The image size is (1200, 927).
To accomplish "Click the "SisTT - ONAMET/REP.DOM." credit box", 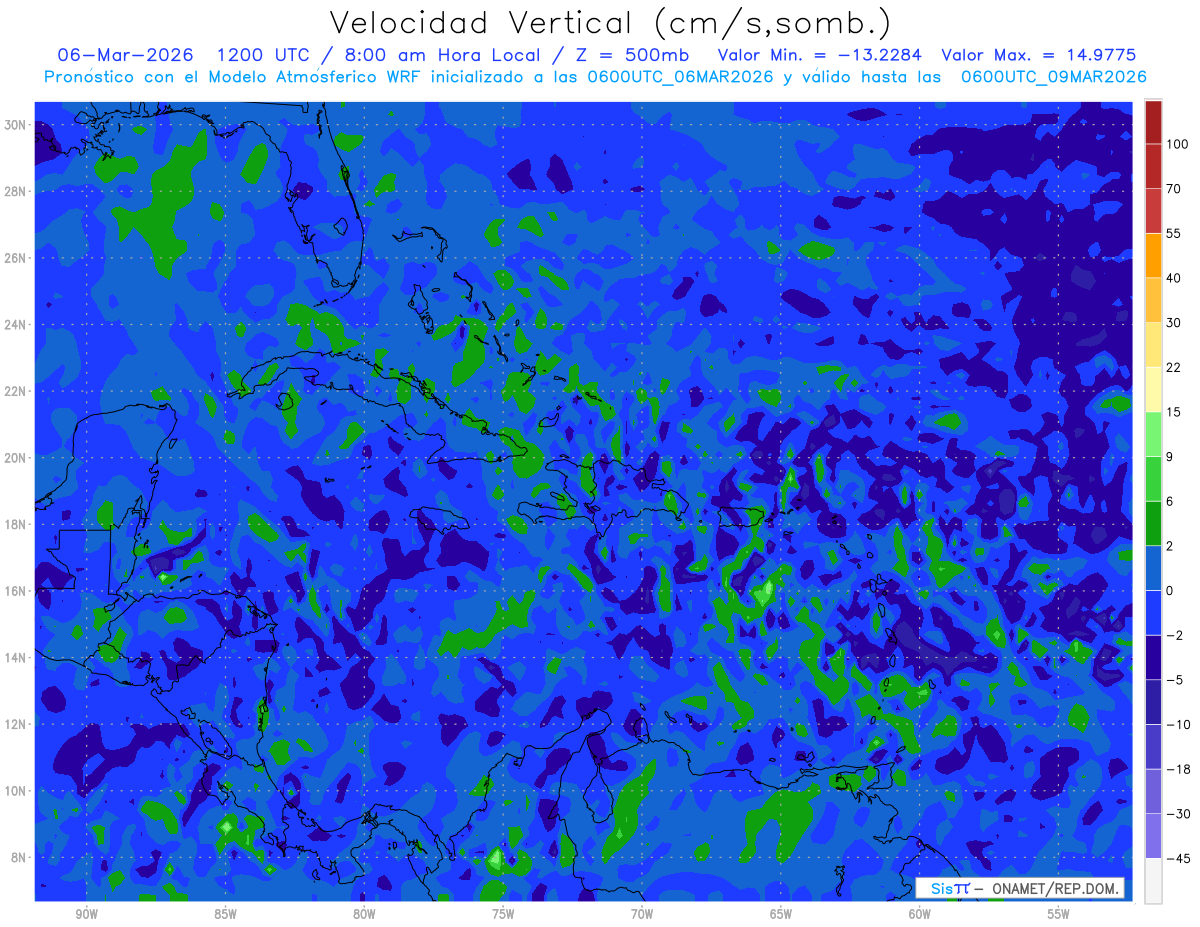I will coord(1019,888).
